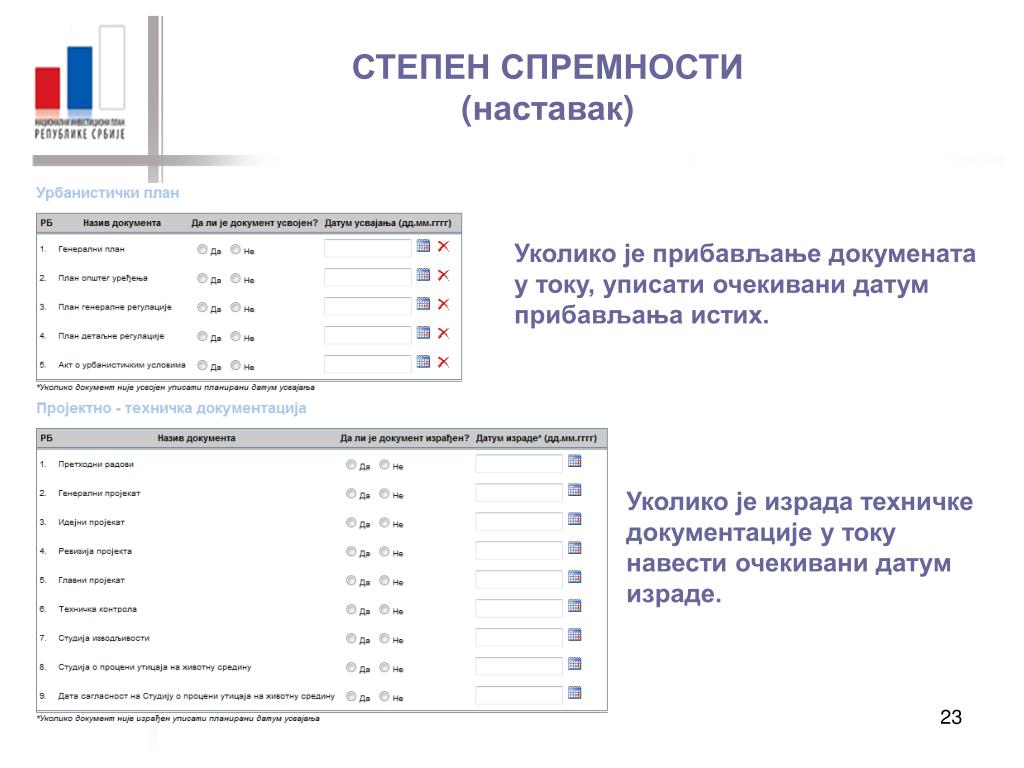Viewport: 1024px width, 768px height.
Task: Click the Урбанистички план section heading
Action: click(108, 193)
